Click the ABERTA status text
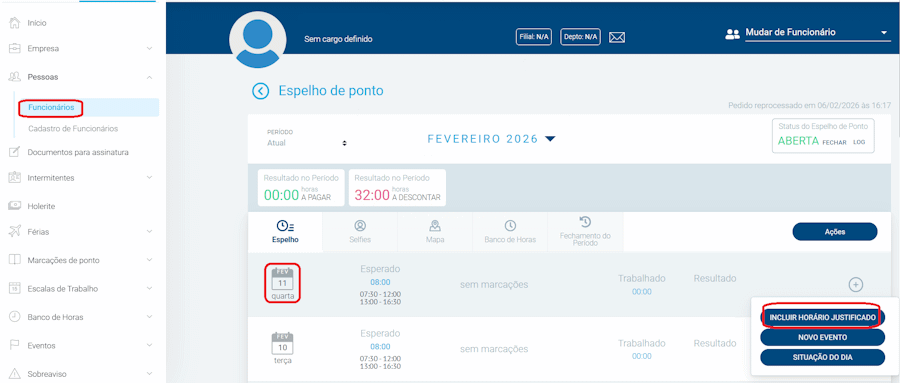The width and height of the screenshot is (900, 383). [798, 141]
